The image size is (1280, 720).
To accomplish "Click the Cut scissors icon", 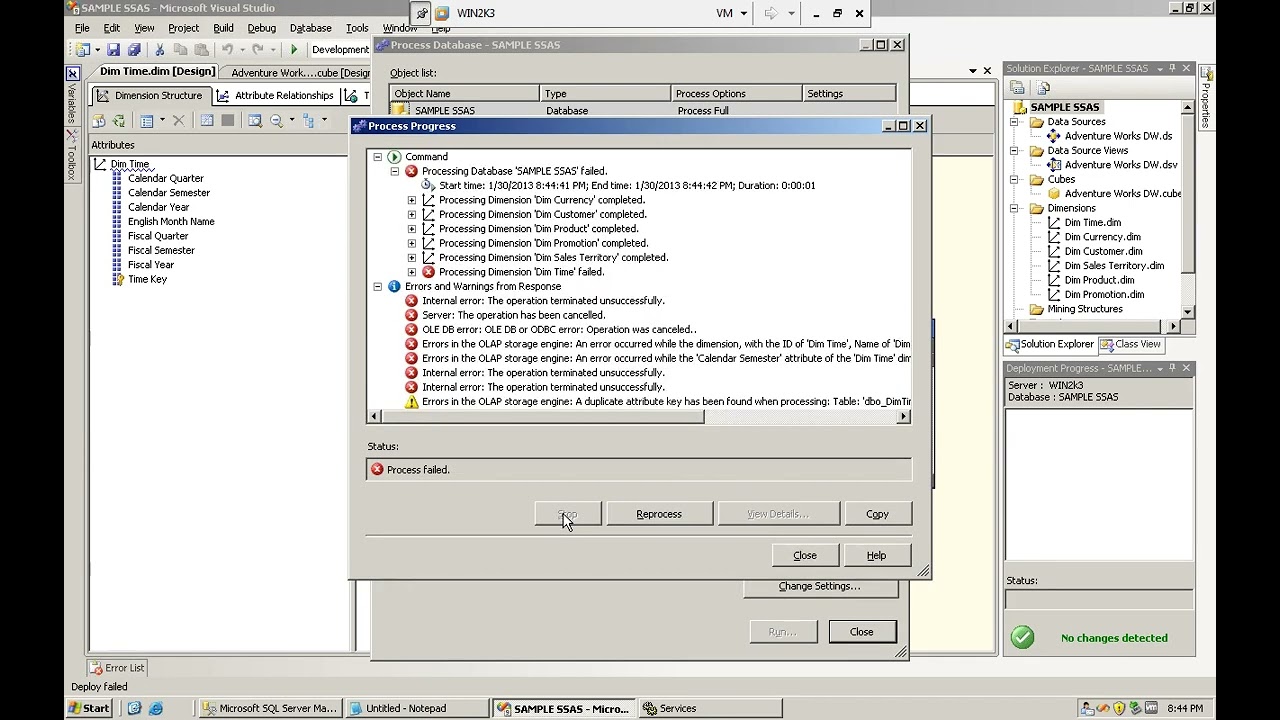I will click(x=159, y=50).
